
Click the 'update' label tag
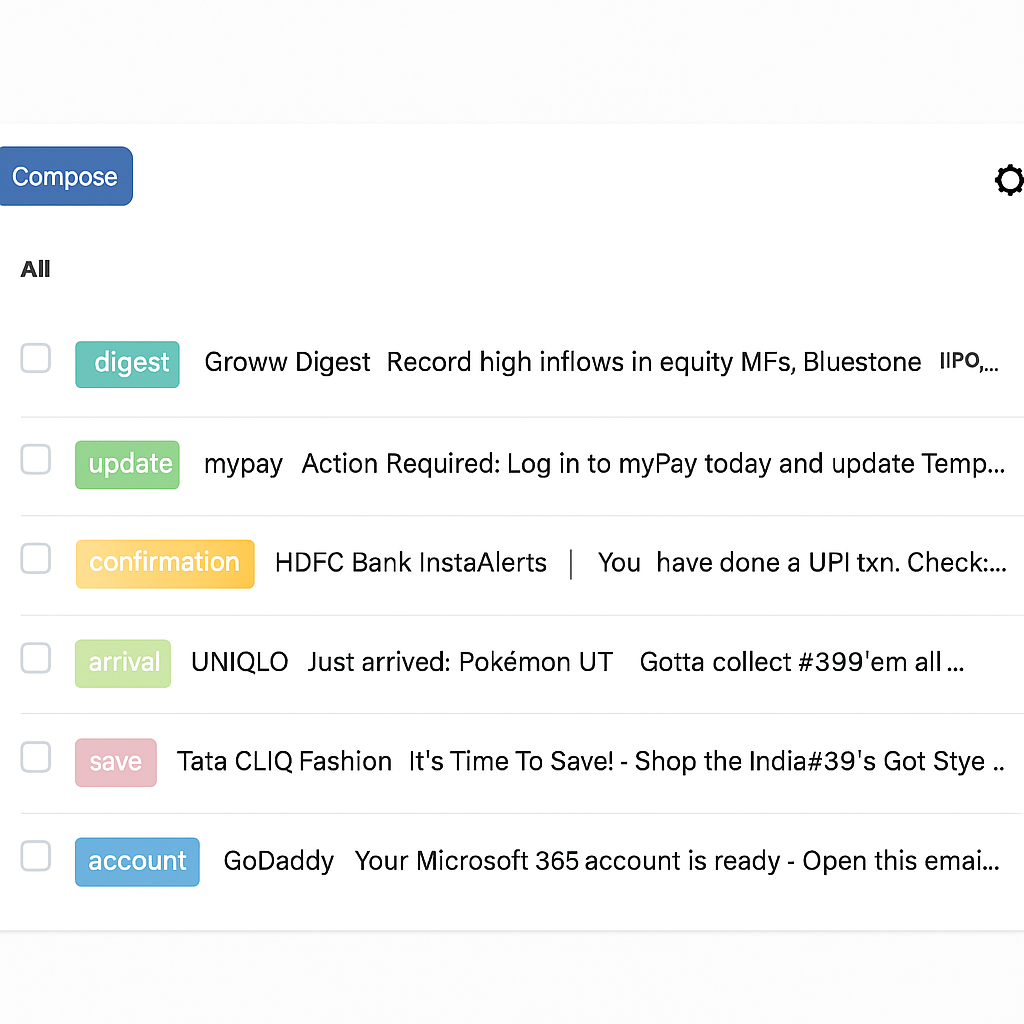click(127, 464)
